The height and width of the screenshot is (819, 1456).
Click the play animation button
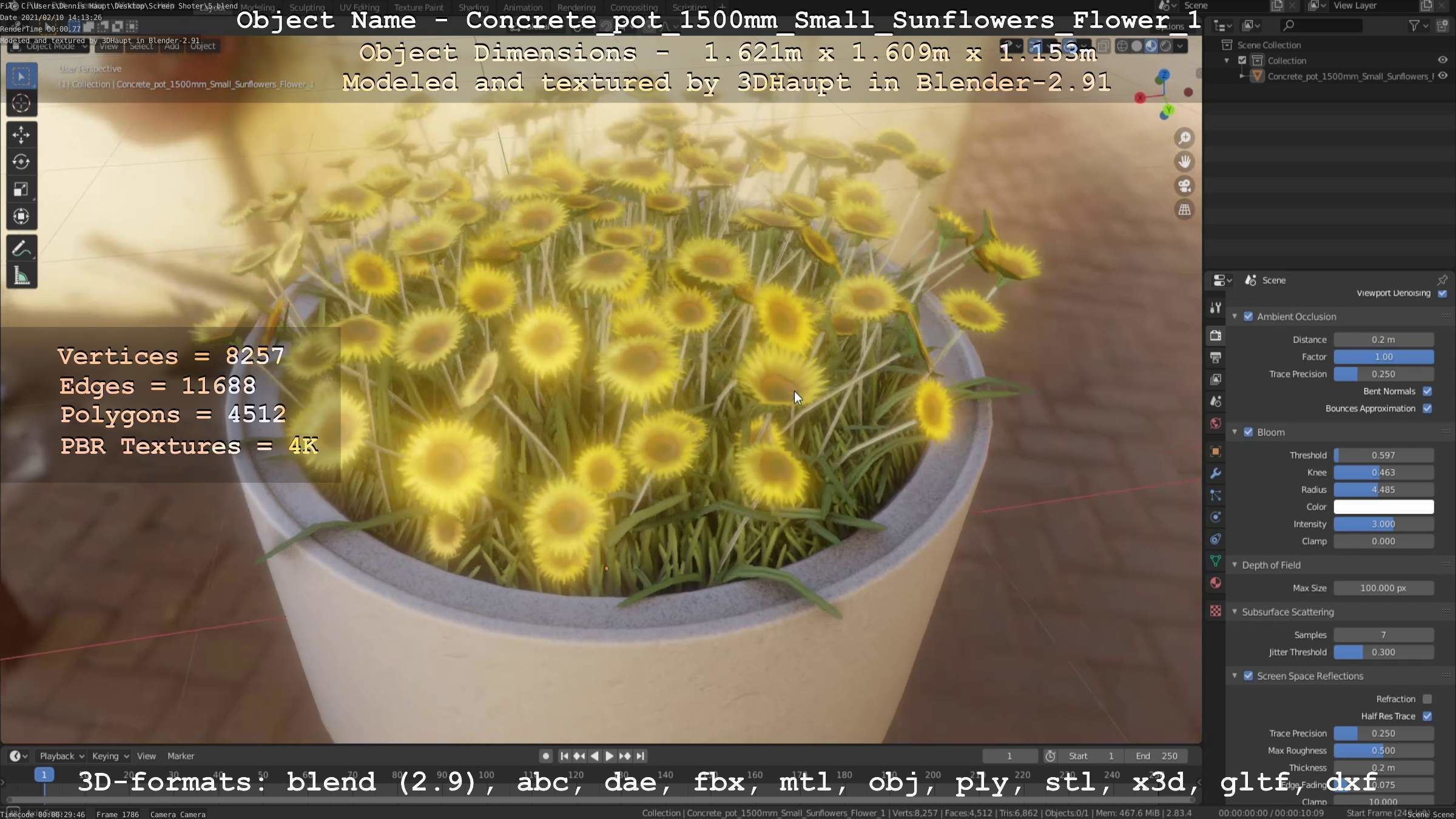(x=610, y=756)
